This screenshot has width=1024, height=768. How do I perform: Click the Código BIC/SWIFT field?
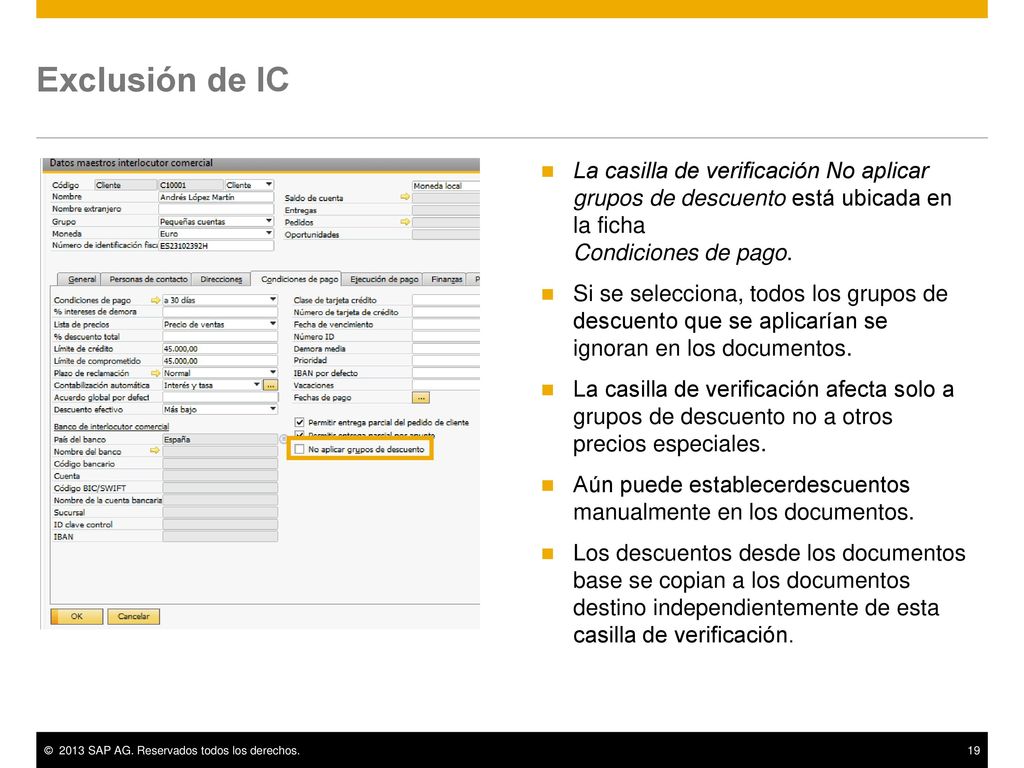[220, 488]
